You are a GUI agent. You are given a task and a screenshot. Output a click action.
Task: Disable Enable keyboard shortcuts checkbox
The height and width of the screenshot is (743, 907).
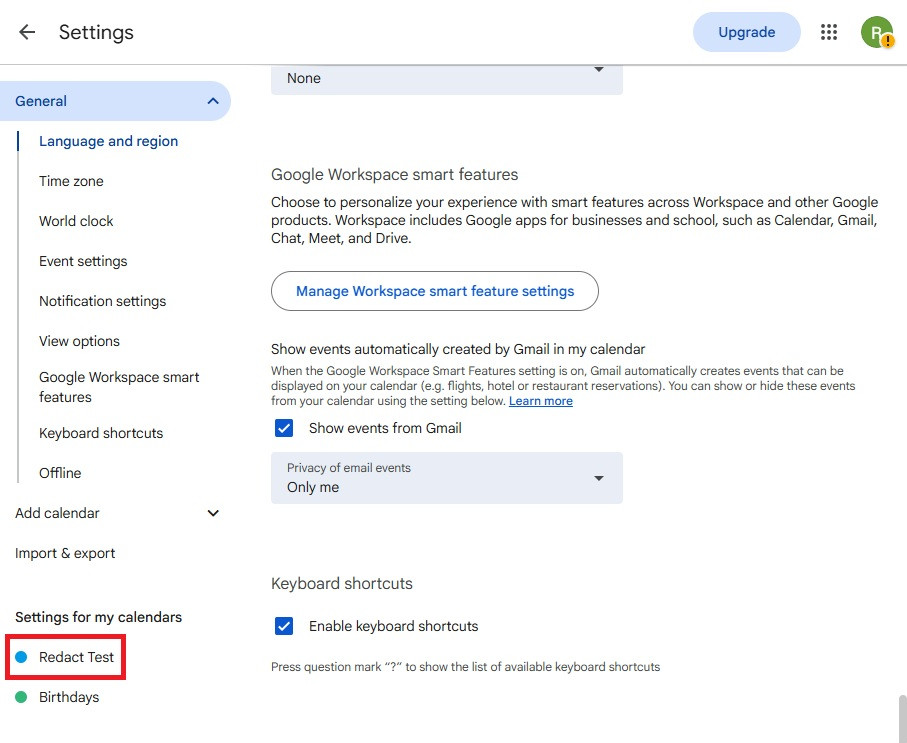283,626
